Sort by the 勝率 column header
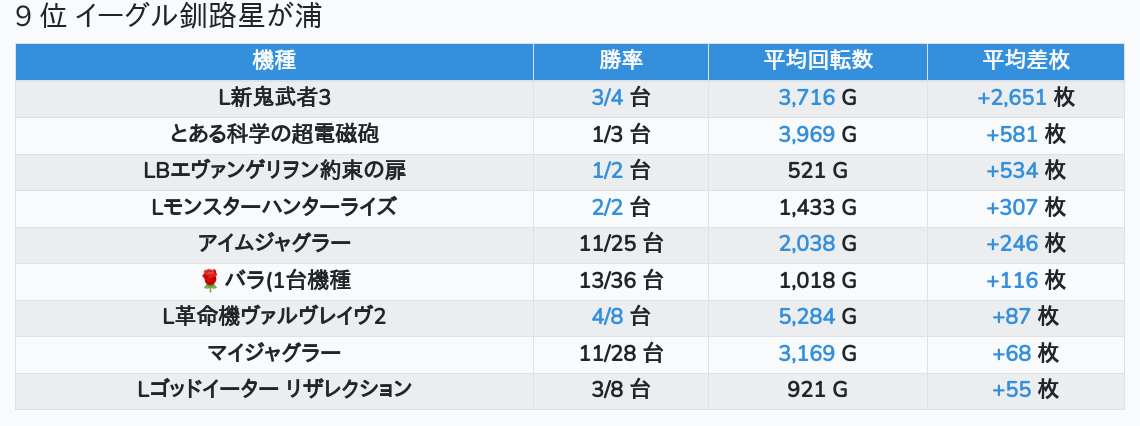 (x=620, y=60)
